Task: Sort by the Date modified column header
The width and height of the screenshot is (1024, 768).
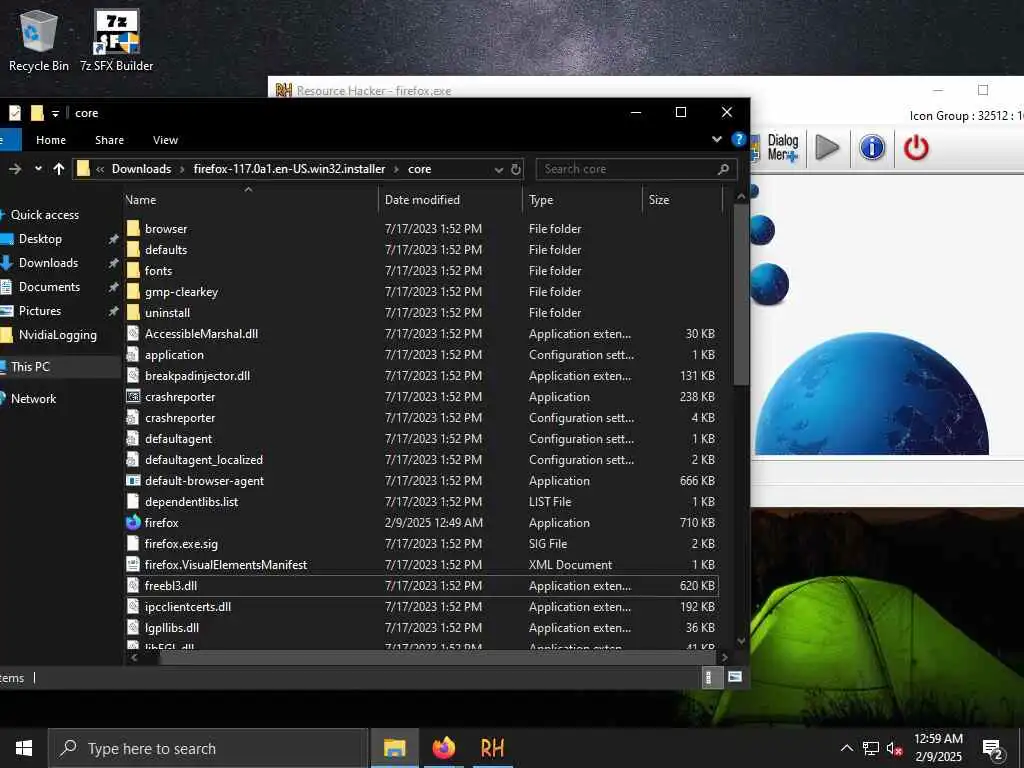Action: [x=450, y=200]
